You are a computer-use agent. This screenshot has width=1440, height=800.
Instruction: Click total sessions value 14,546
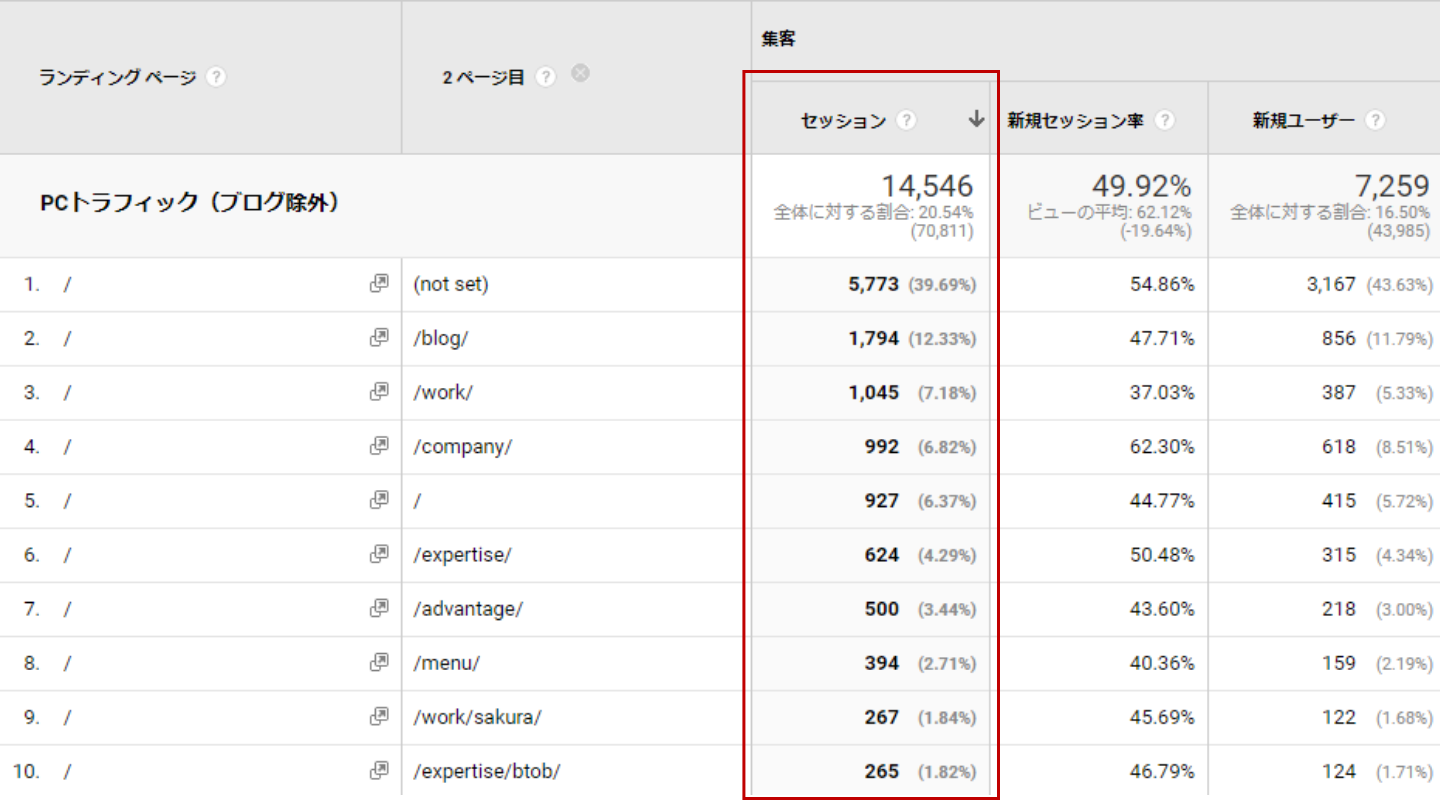(927, 186)
